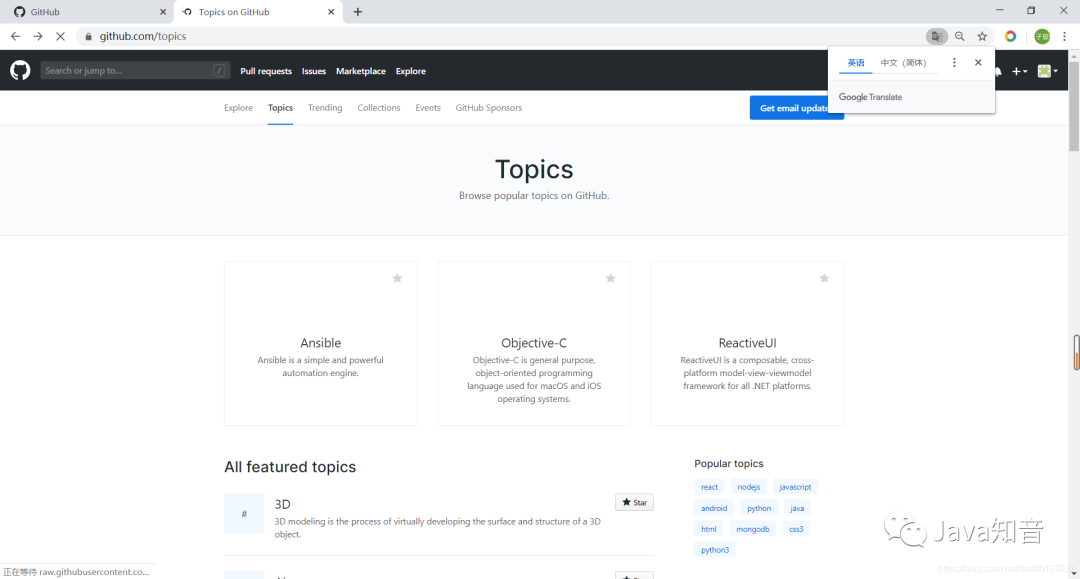1080x579 pixels.
Task: Open Translate popup options menu
Action: tap(954, 62)
